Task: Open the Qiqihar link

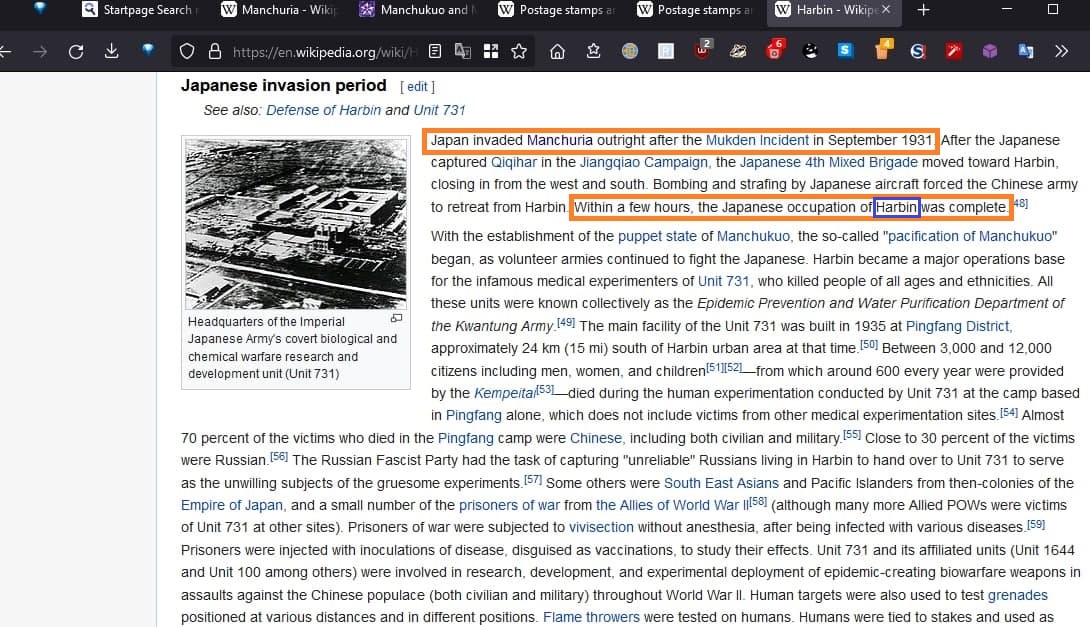Action: tap(514, 162)
